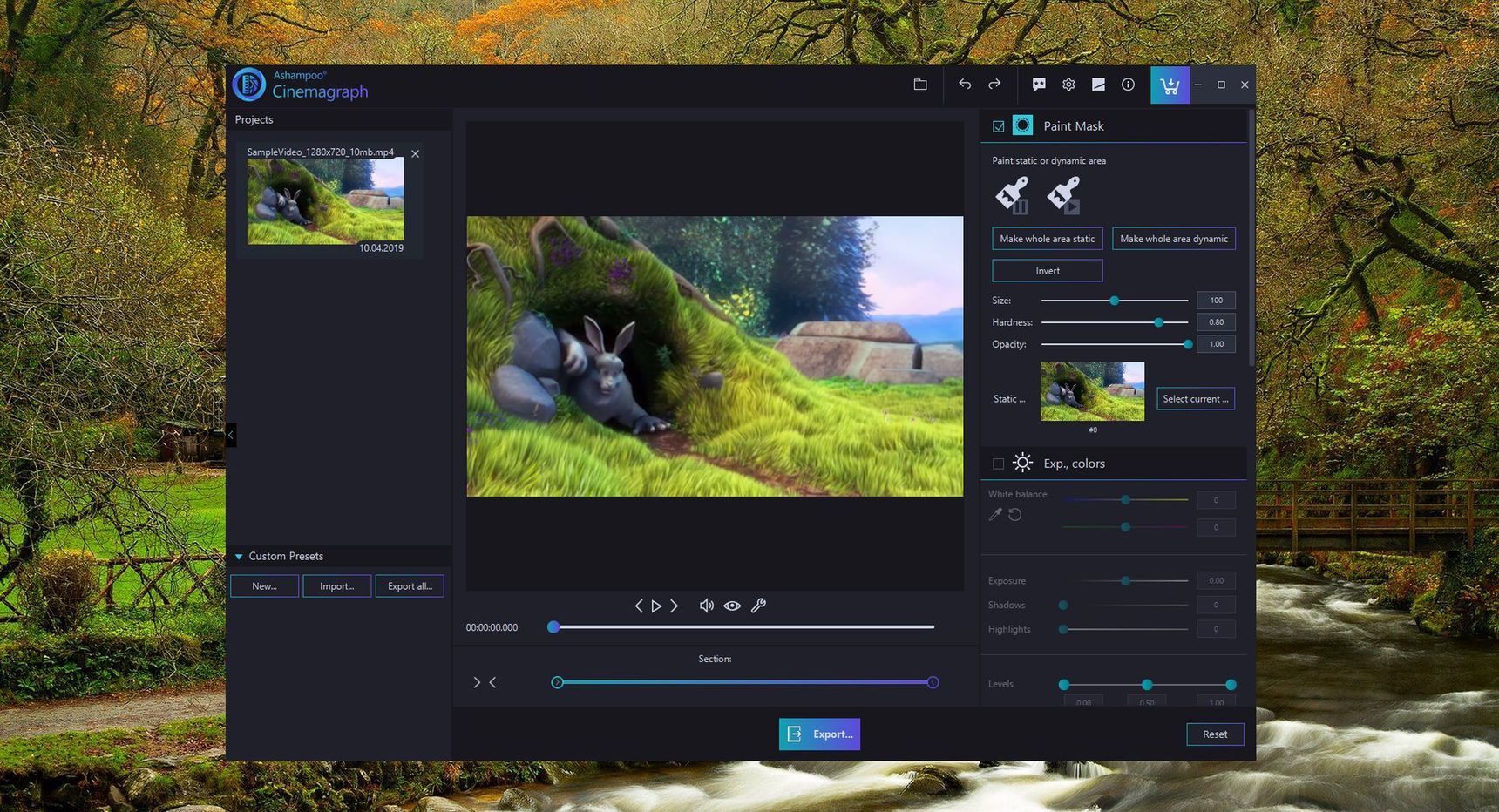Click the Export button
Viewport: 1499px width, 812px height.
(x=819, y=734)
